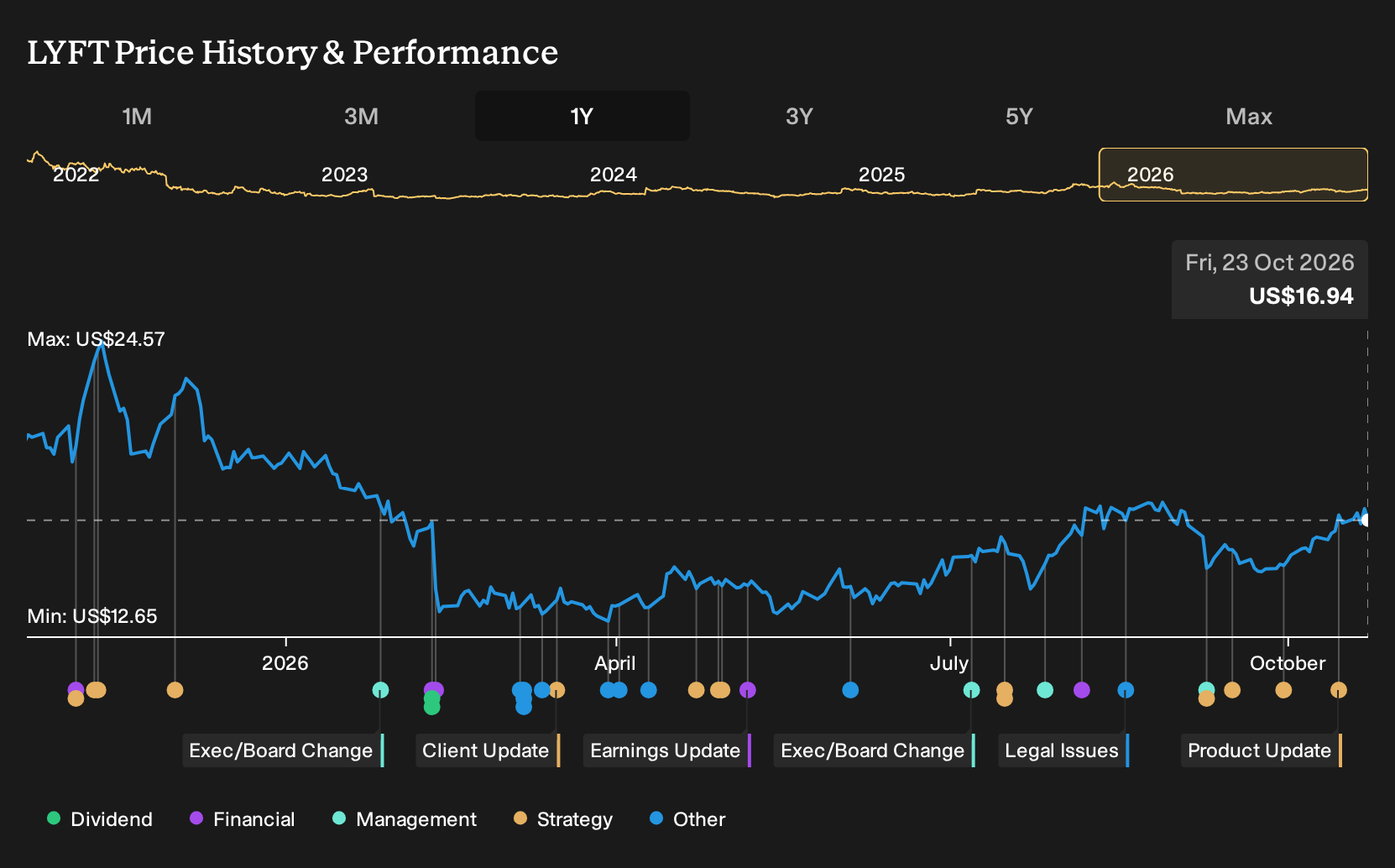The width and height of the screenshot is (1395, 868).
Task: Select orange marker tied to Client Update label
Action: (x=556, y=690)
